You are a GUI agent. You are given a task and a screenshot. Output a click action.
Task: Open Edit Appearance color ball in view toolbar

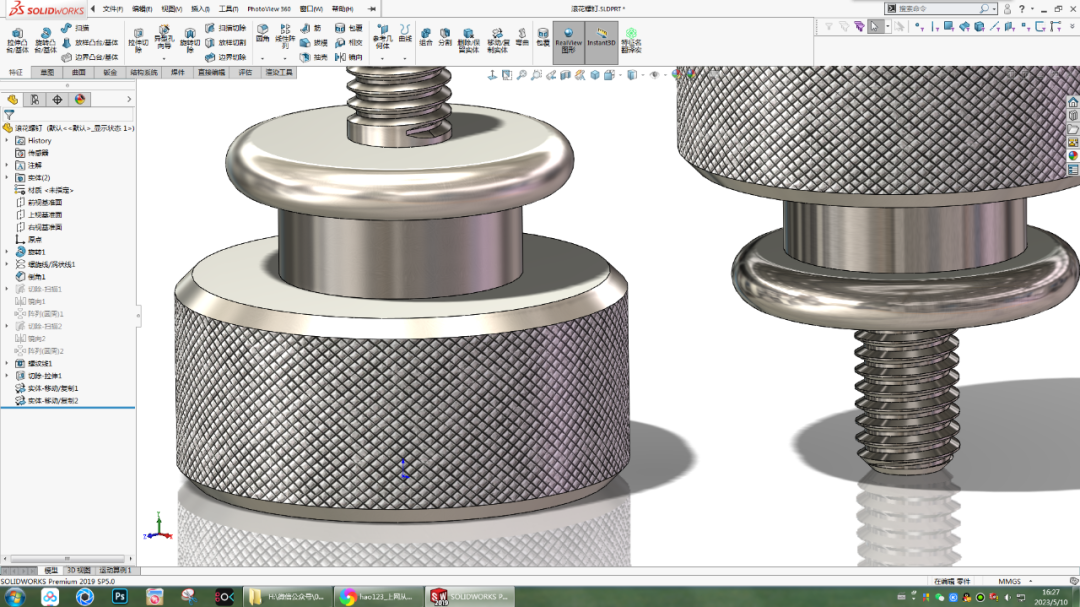click(x=677, y=74)
